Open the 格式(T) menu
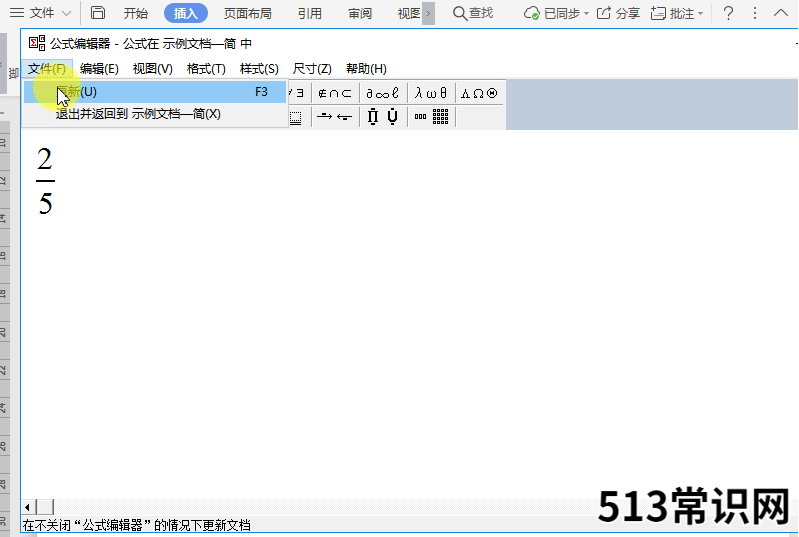The width and height of the screenshot is (799, 537). (206, 68)
